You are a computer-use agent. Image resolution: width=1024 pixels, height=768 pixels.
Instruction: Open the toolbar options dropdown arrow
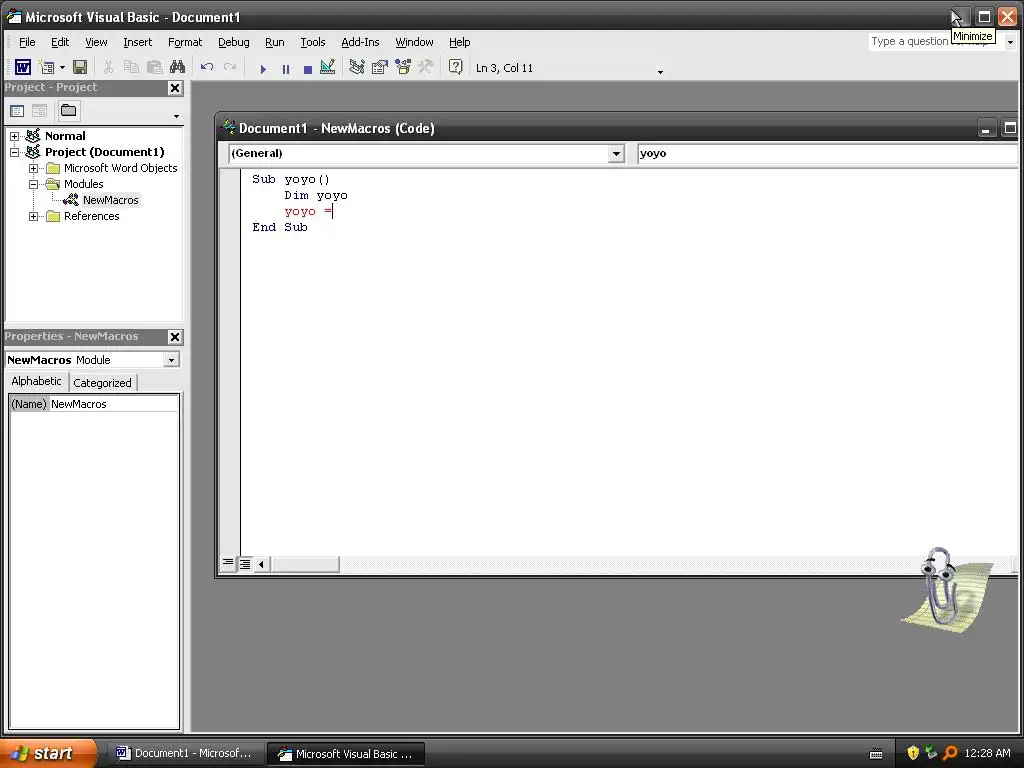660,71
